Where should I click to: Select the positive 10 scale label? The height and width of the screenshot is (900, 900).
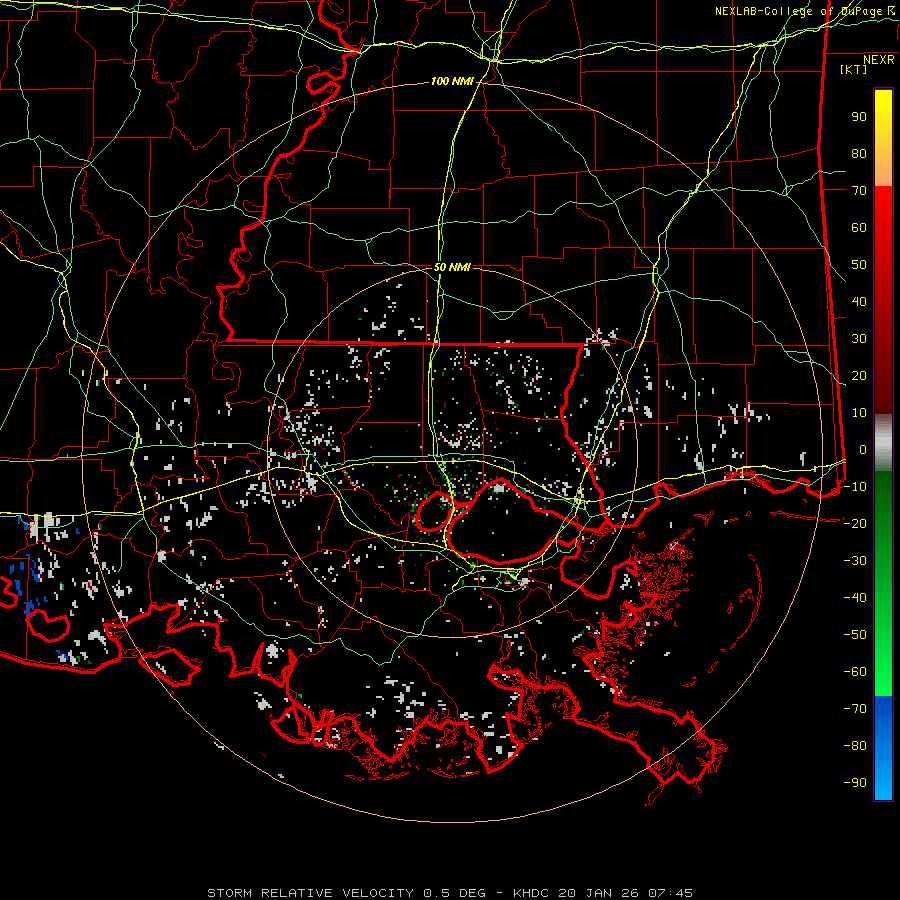pyautogui.click(x=859, y=413)
